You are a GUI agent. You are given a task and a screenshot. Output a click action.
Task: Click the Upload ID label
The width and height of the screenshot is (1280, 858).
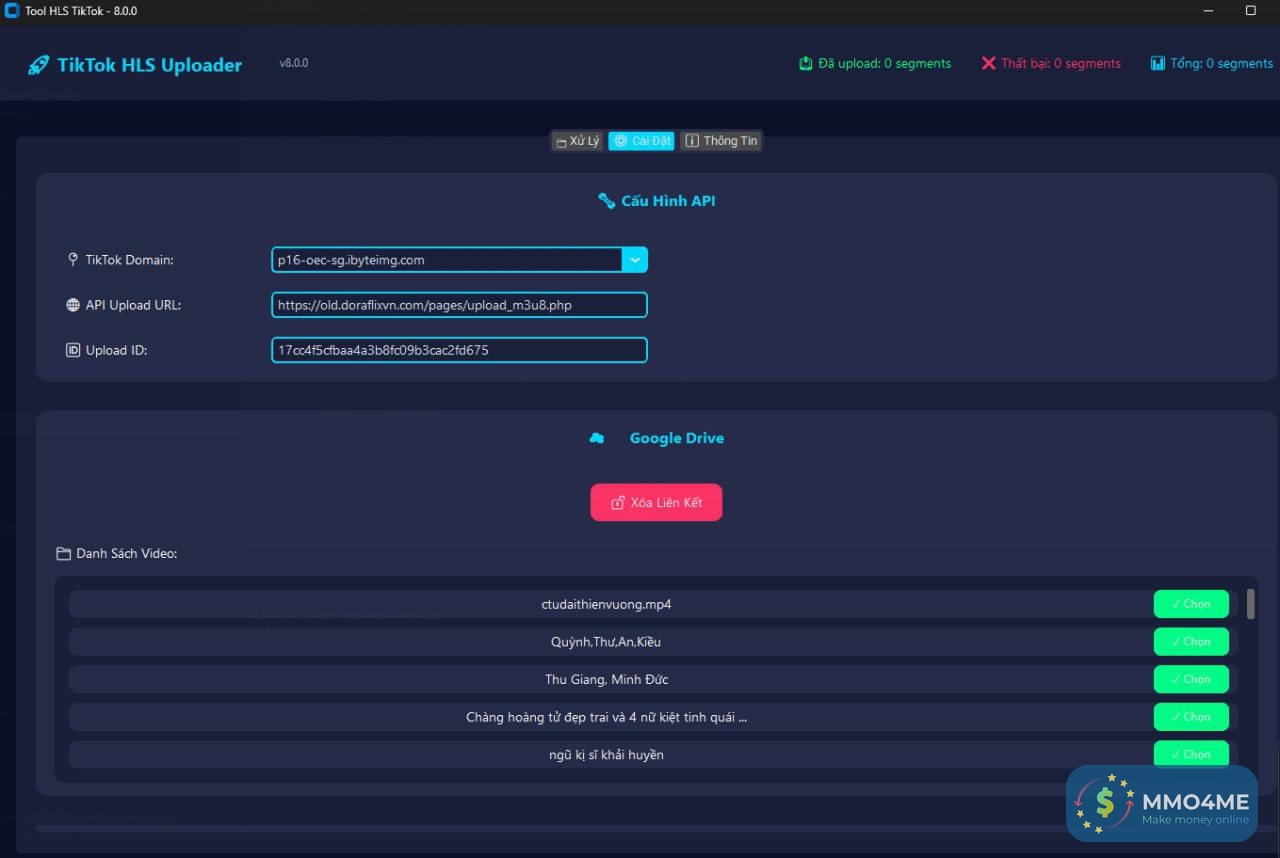116,350
